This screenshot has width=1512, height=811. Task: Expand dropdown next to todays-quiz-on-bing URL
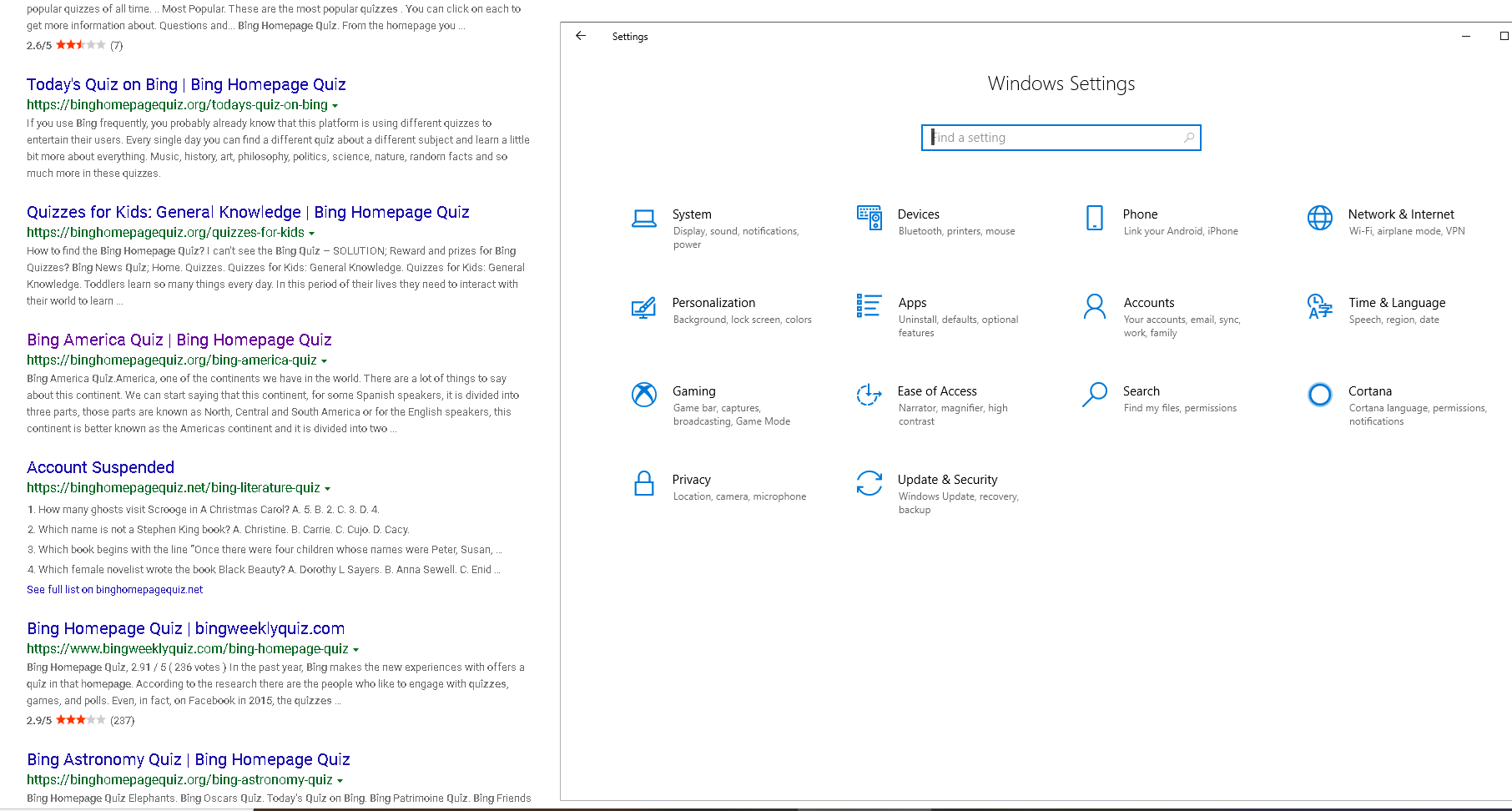click(x=335, y=106)
